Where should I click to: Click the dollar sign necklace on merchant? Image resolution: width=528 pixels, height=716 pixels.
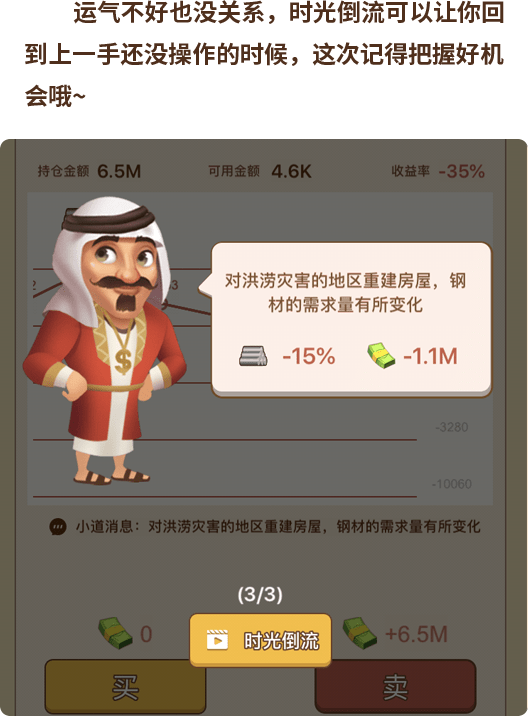pos(123,361)
